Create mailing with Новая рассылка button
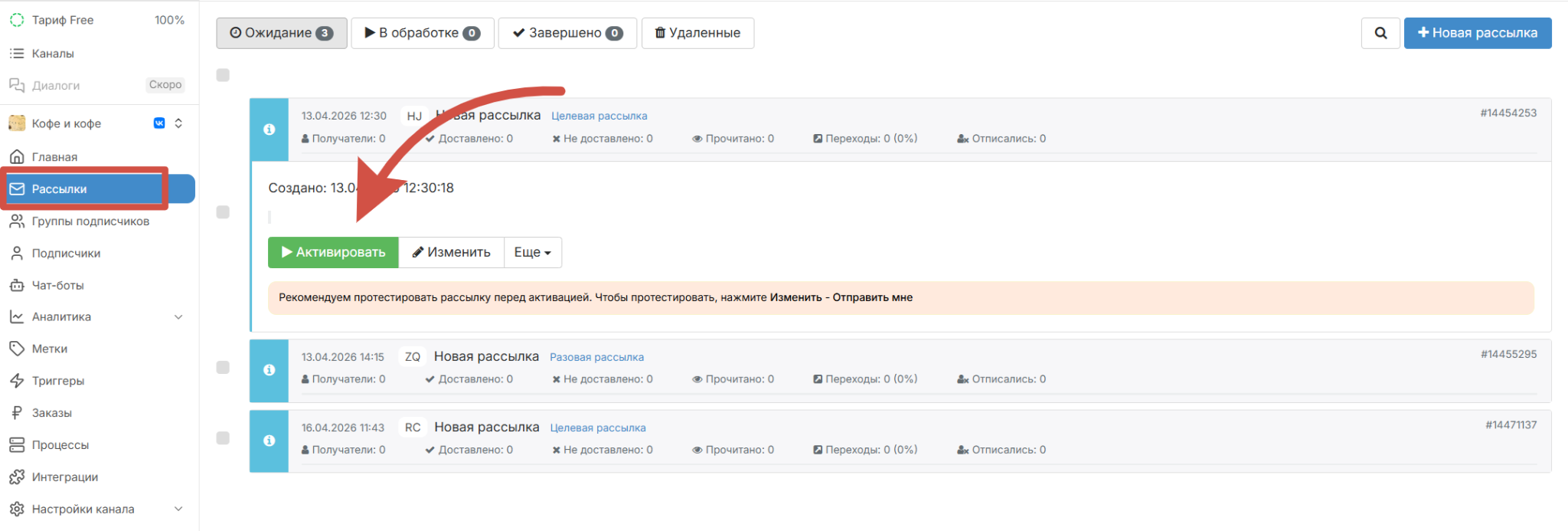 (1477, 33)
